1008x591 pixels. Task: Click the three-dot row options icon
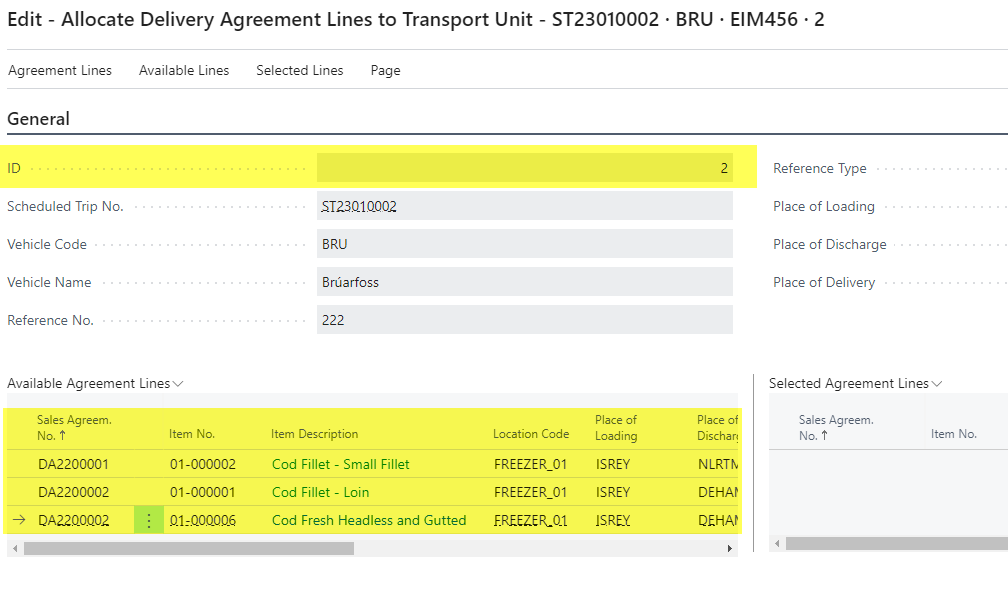[149, 520]
